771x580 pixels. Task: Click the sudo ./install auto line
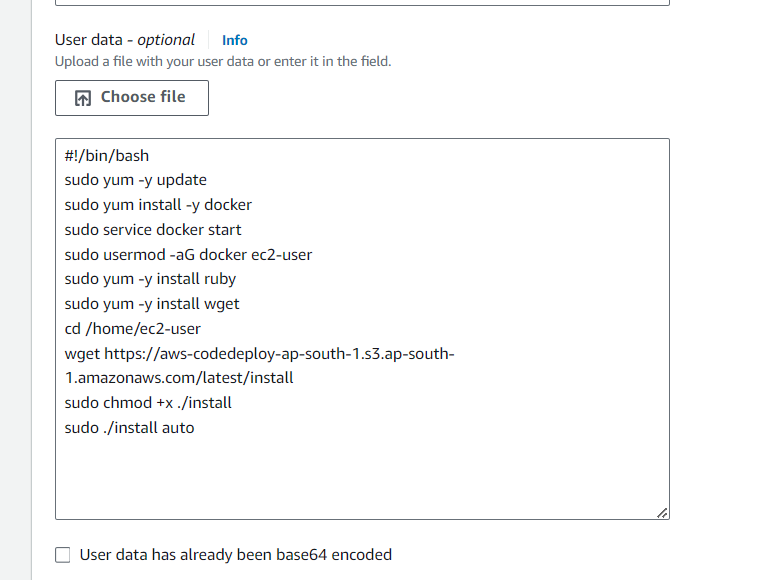129,428
